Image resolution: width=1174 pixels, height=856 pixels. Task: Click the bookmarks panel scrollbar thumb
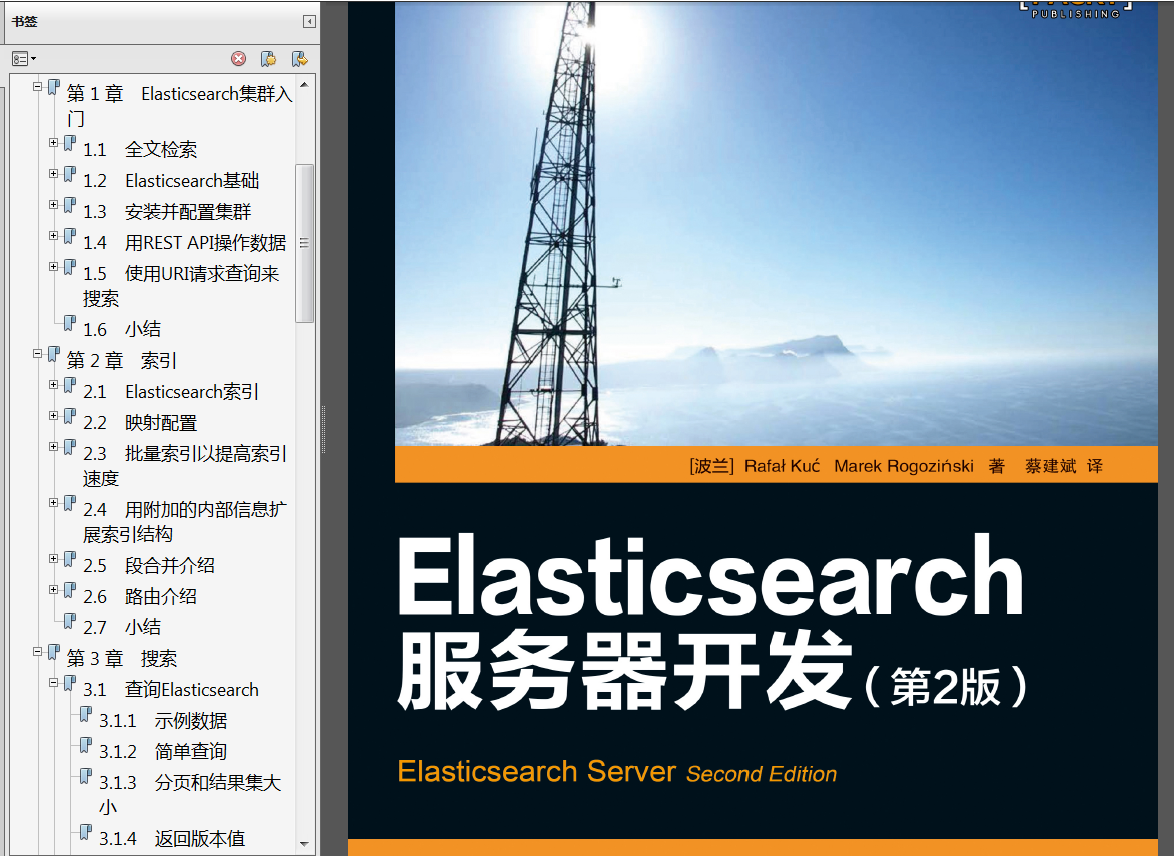(x=304, y=243)
